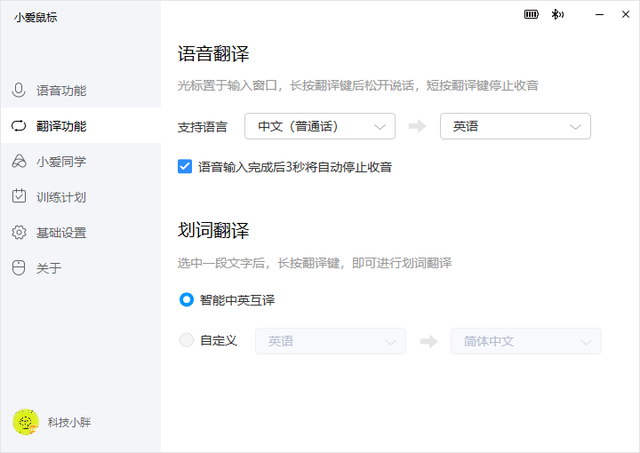Select the 智能中英互译 radio button
Viewport: 640px width, 453px height.
(187, 300)
